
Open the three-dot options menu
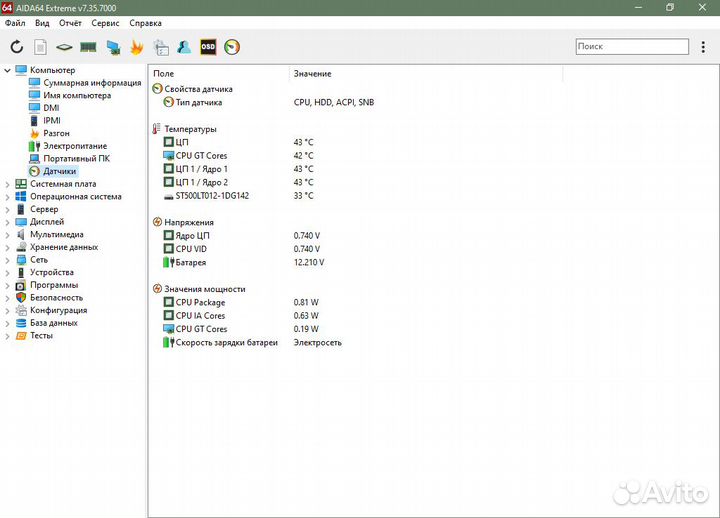click(703, 47)
